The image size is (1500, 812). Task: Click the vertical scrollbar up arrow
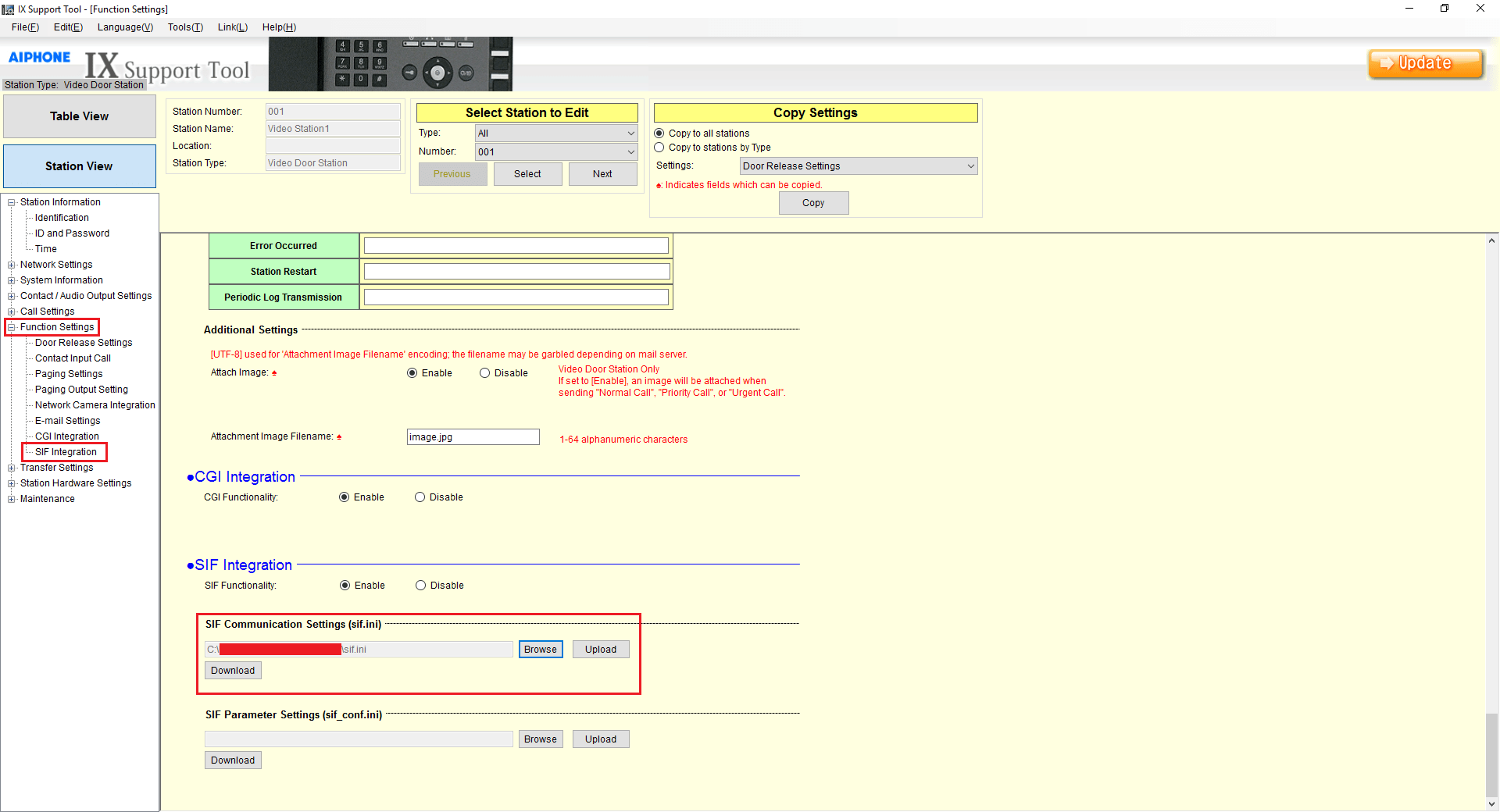1492,241
